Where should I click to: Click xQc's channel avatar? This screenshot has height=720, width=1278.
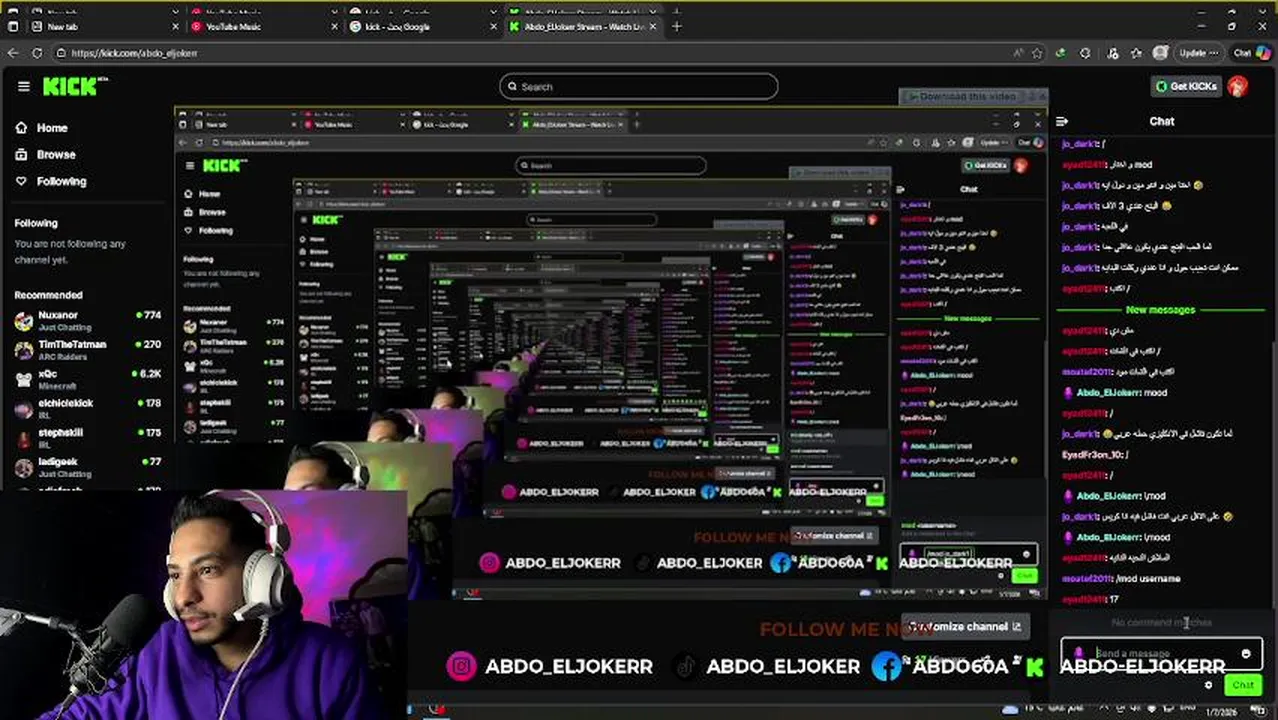pos(23,379)
